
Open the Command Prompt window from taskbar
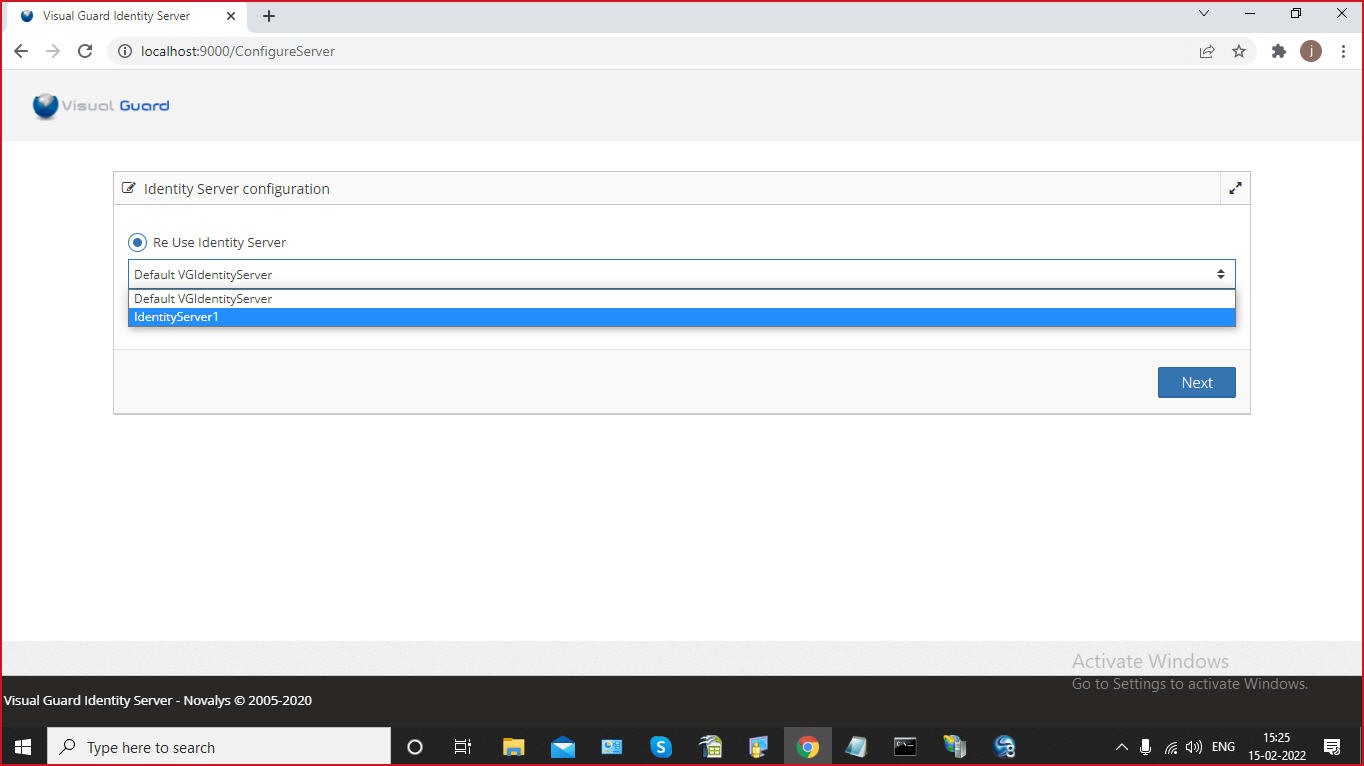[905, 747]
